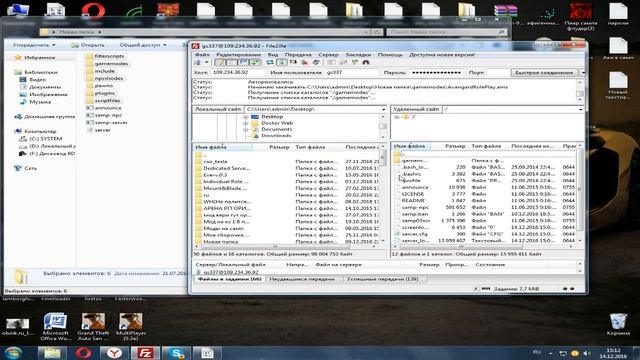Cancel current operation toolbar icon
The width and height of the screenshot is (640, 360).
pyautogui.click(x=293, y=62)
